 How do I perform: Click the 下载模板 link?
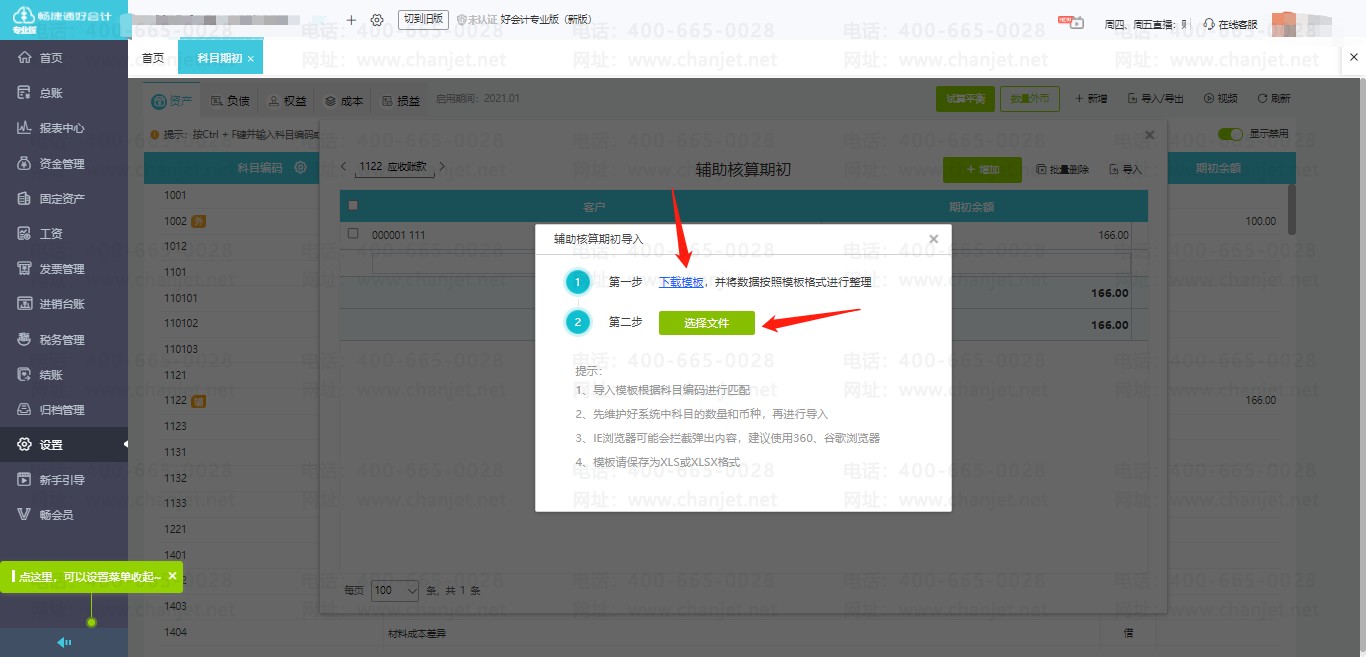pos(681,283)
